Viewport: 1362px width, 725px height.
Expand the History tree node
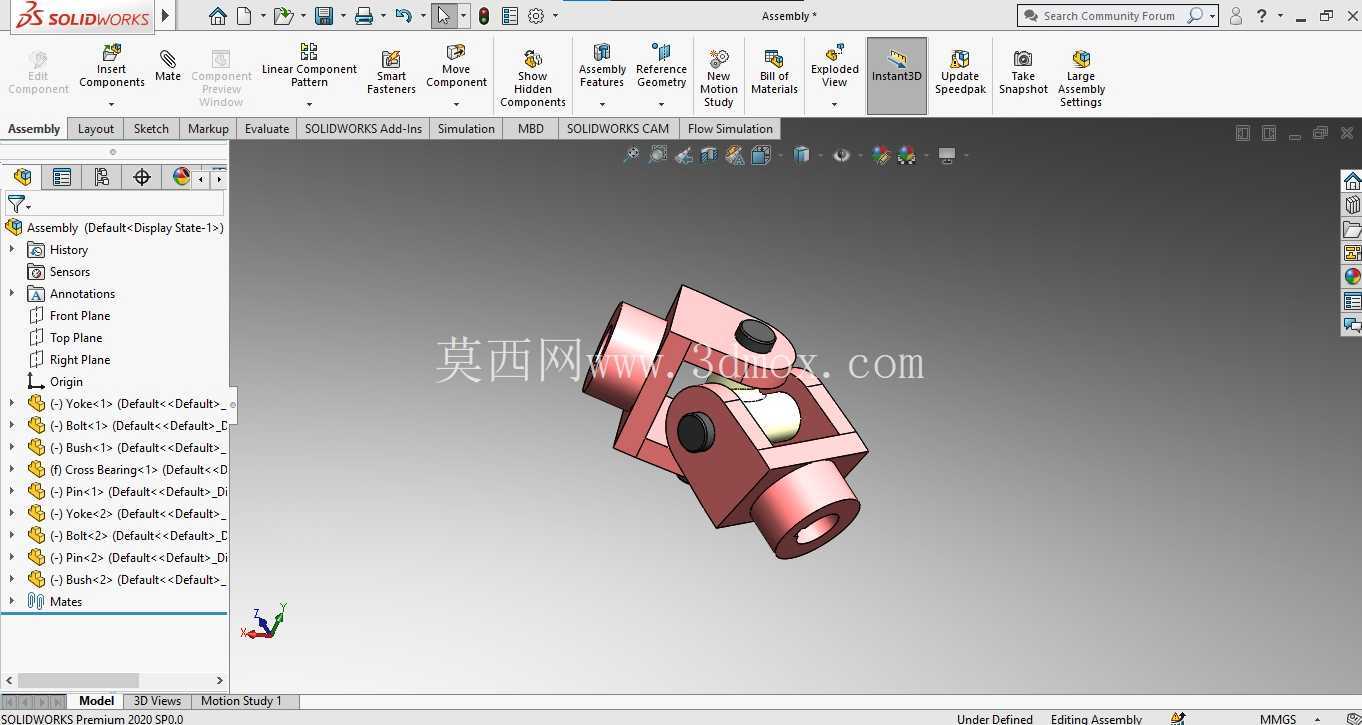[x=12, y=249]
